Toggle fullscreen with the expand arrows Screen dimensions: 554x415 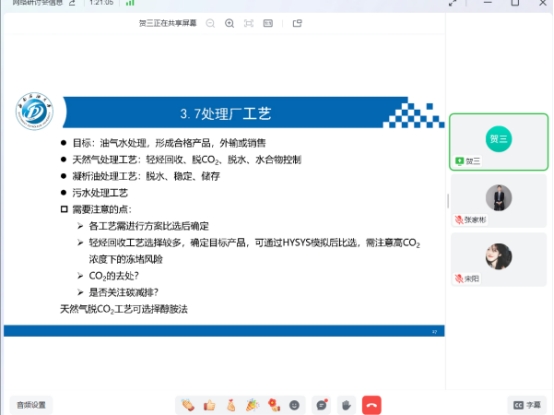pyautogui.click(x=453, y=3)
